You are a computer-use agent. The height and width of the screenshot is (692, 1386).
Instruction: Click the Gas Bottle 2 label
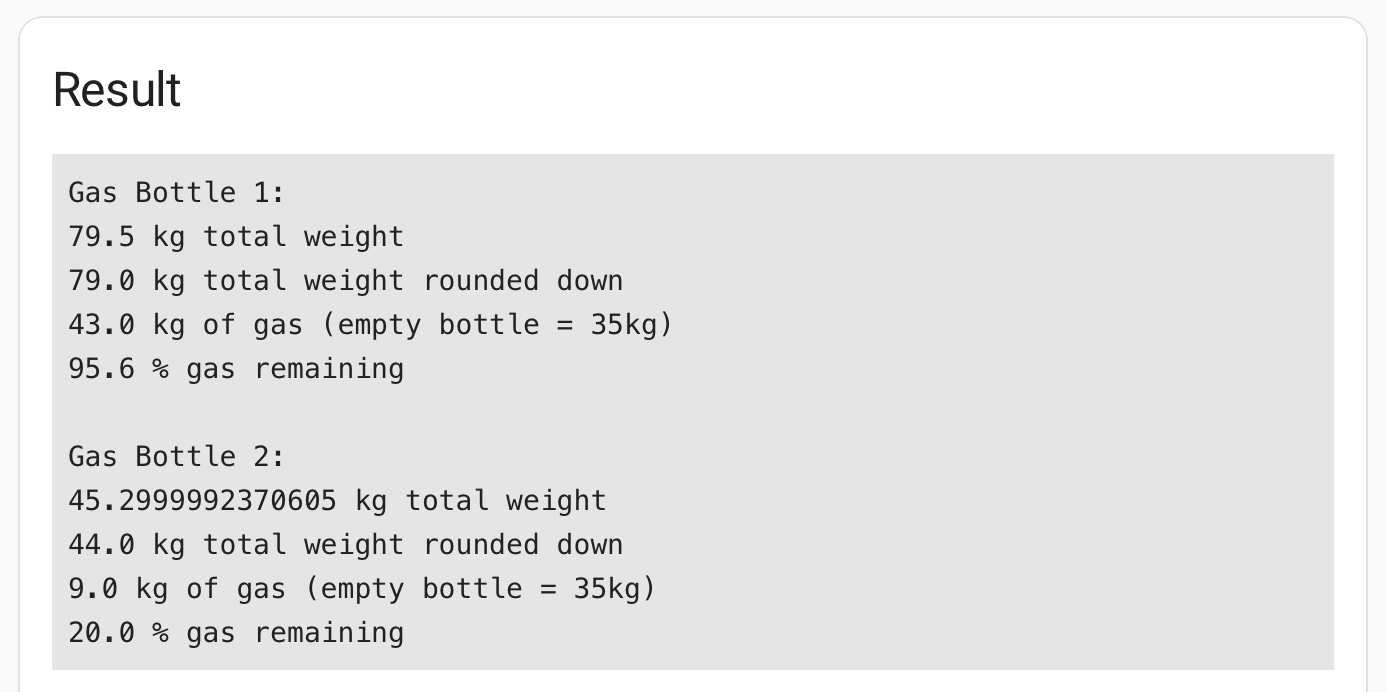click(x=177, y=456)
